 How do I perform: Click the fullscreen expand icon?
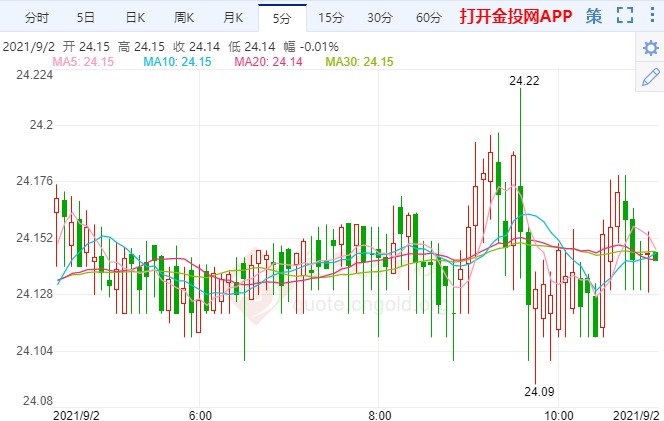click(x=625, y=16)
